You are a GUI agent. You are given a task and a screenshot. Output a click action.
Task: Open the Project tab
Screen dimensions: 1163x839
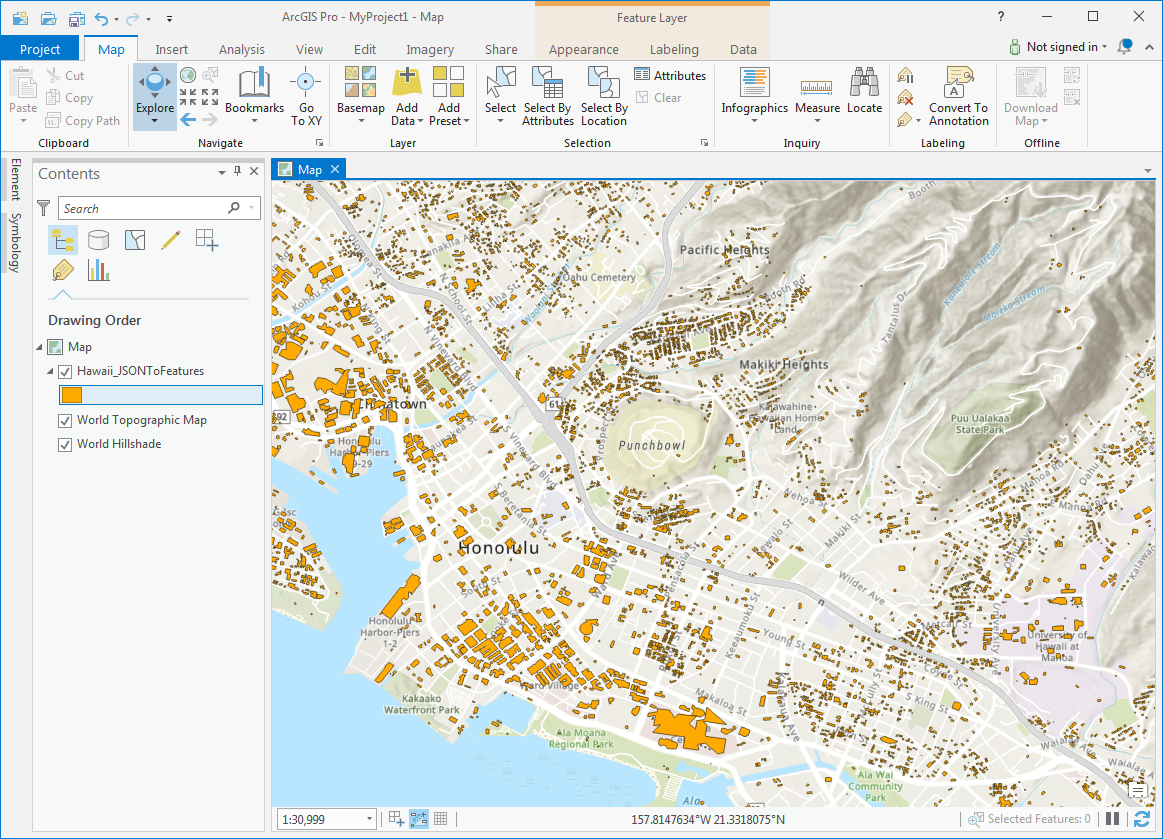coord(40,49)
